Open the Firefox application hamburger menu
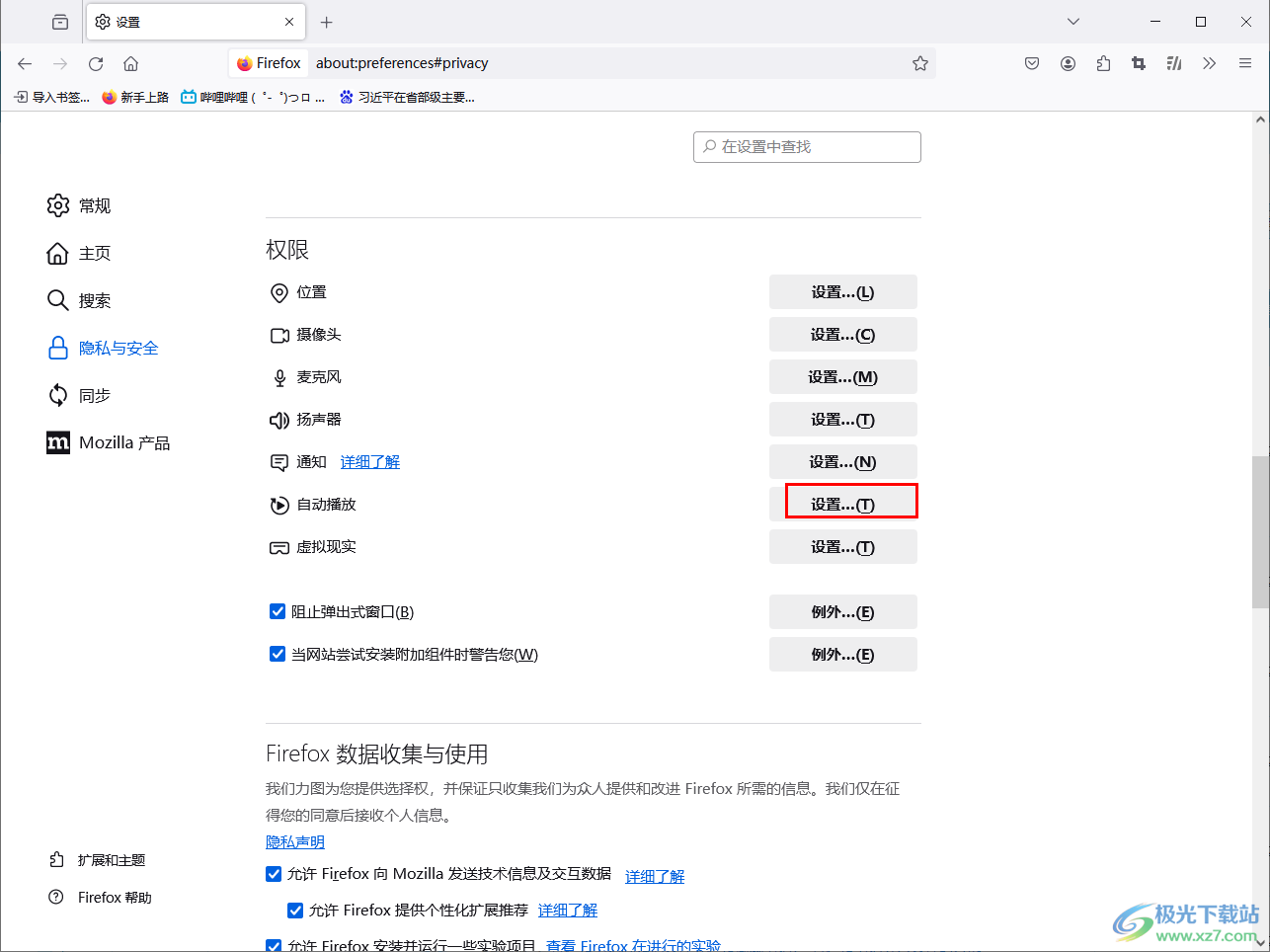Viewport: 1270px width, 952px height. (1245, 63)
